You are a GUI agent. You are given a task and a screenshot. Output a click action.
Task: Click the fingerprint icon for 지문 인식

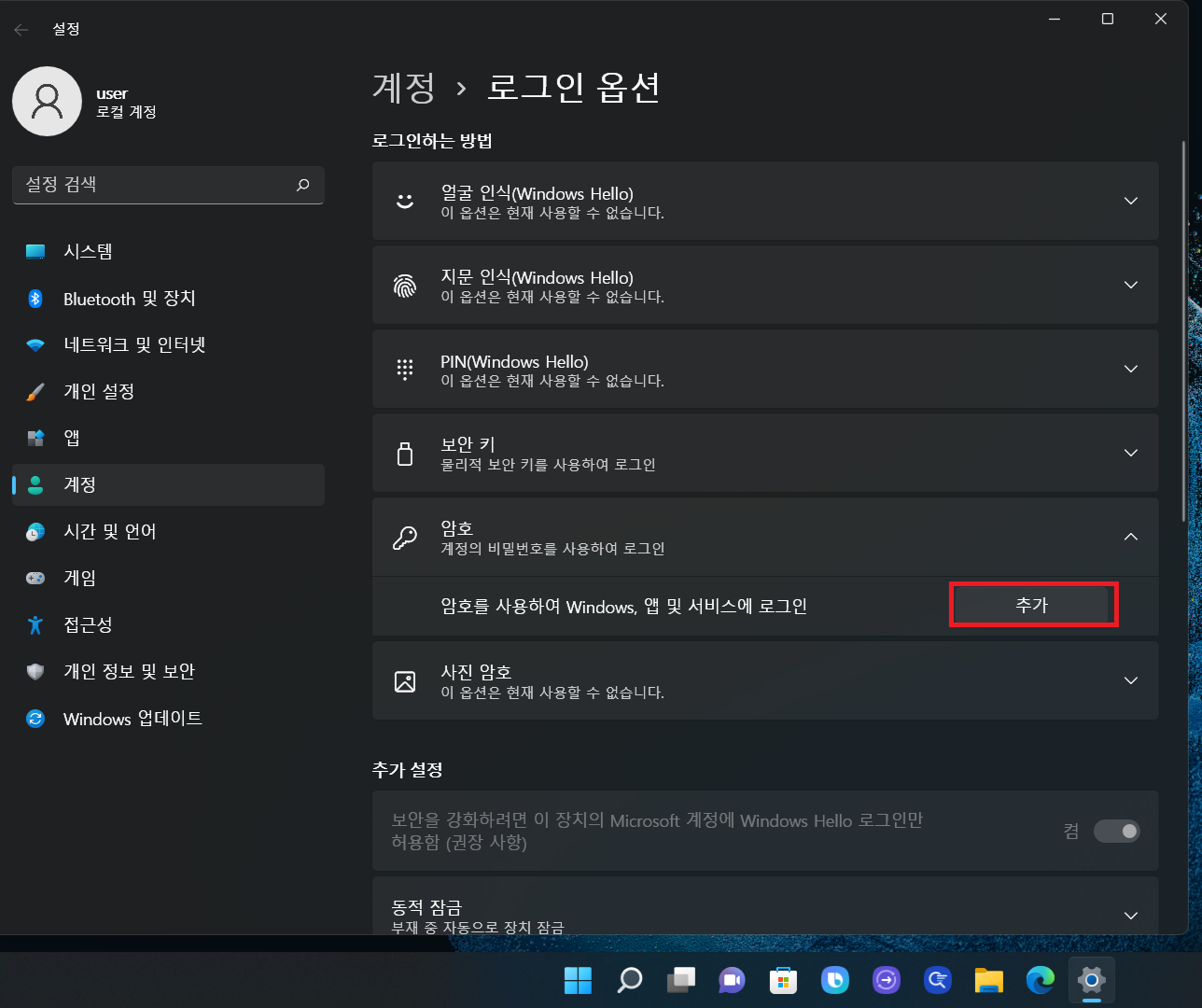click(405, 286)
